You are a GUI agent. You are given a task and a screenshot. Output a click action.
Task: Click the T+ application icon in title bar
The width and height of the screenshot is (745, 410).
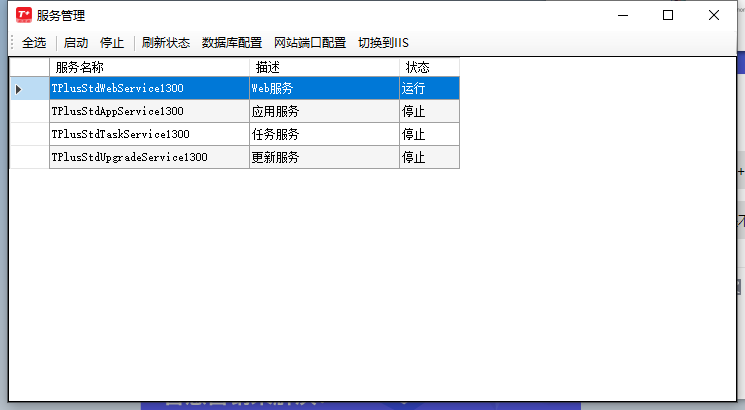tap(24, 15)
